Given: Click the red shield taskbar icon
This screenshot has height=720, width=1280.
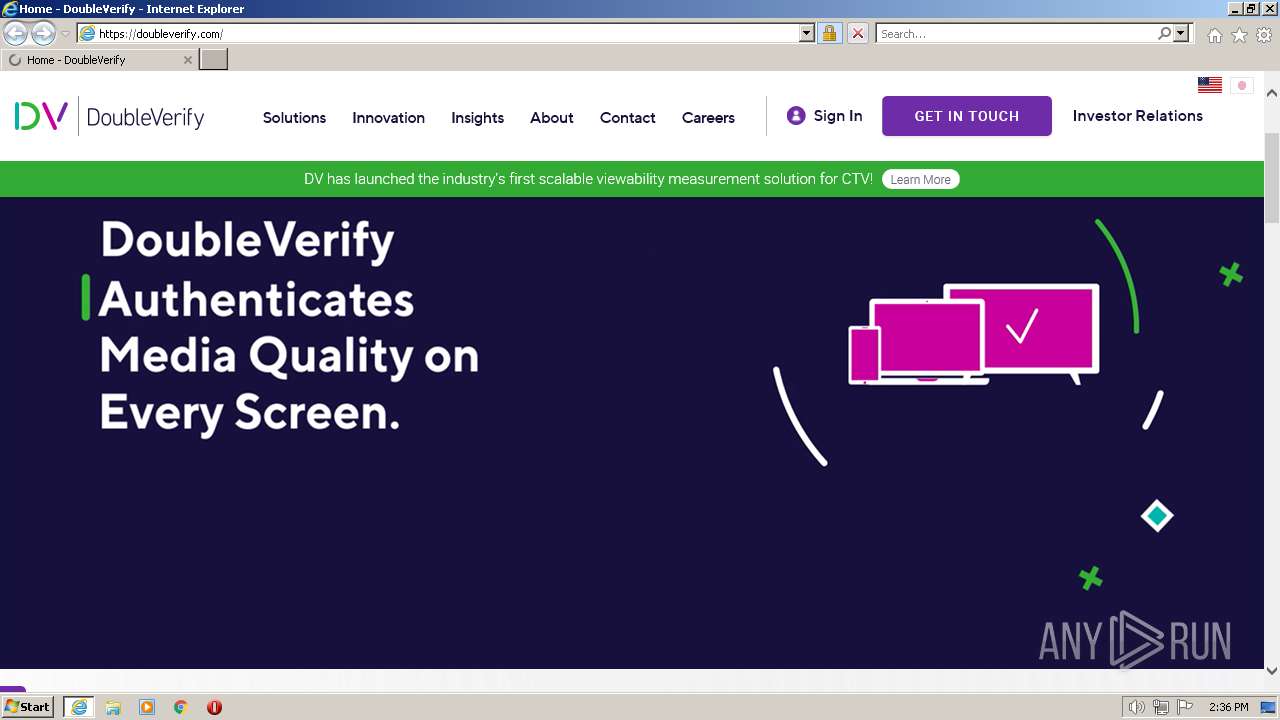Looking at the screenshot, I should pos(214,707).
